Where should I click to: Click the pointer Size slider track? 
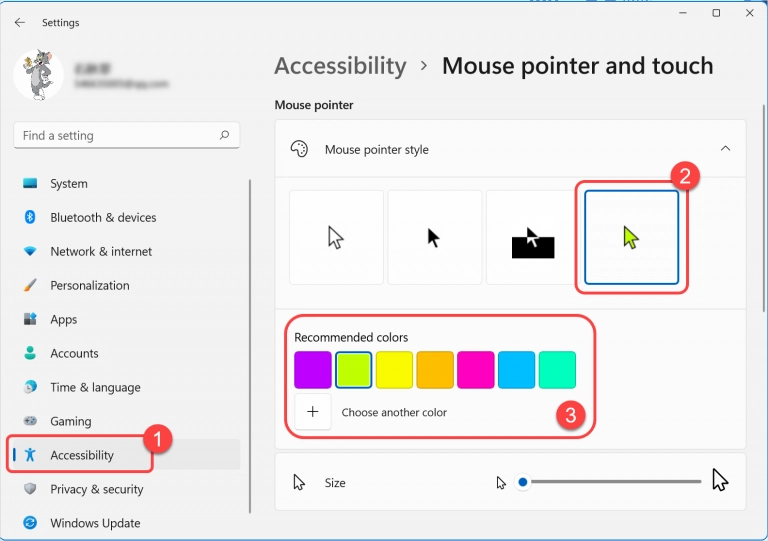coord(612,482)
